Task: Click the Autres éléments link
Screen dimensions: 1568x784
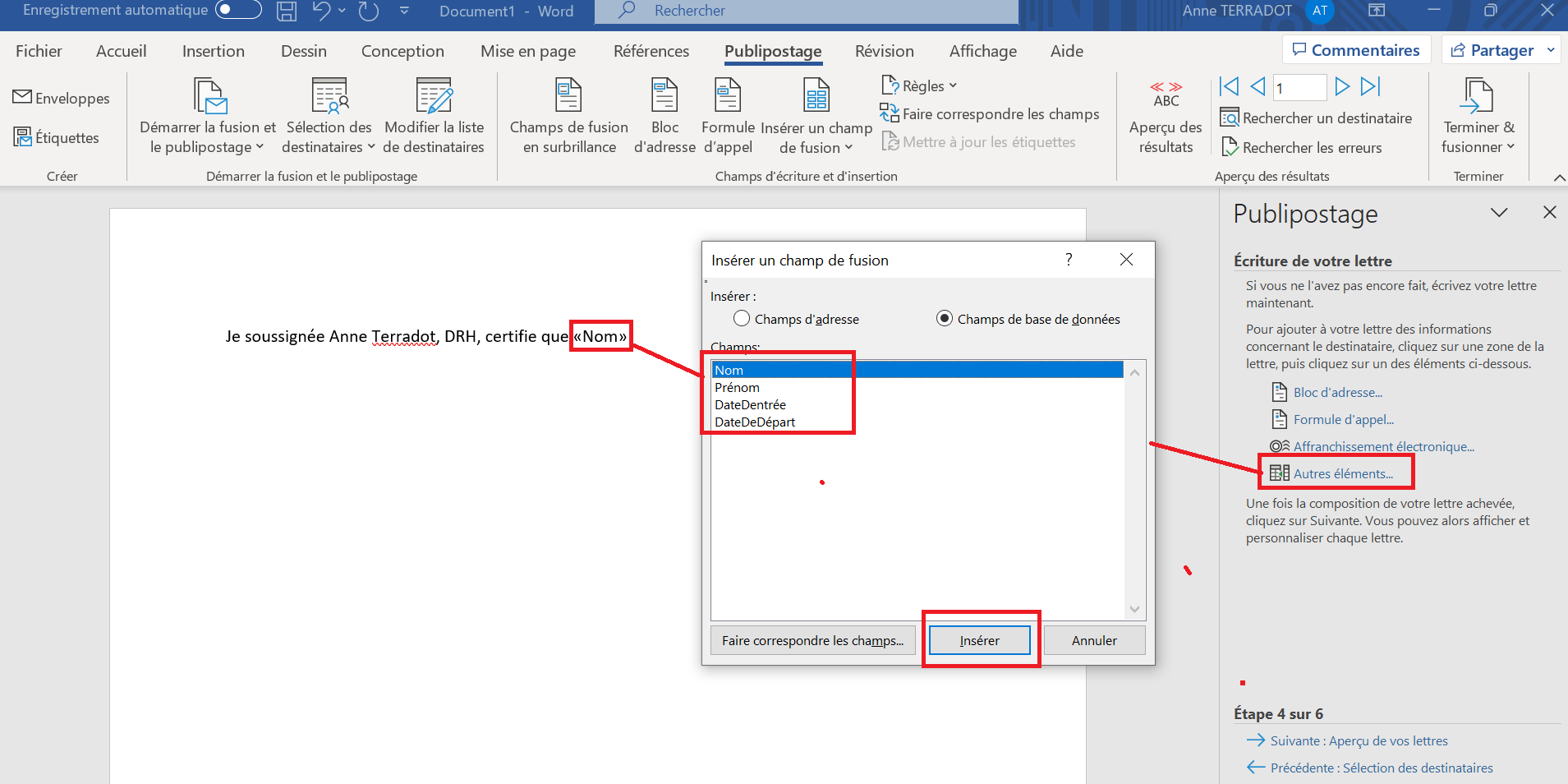Action: tap(1343, 473)
